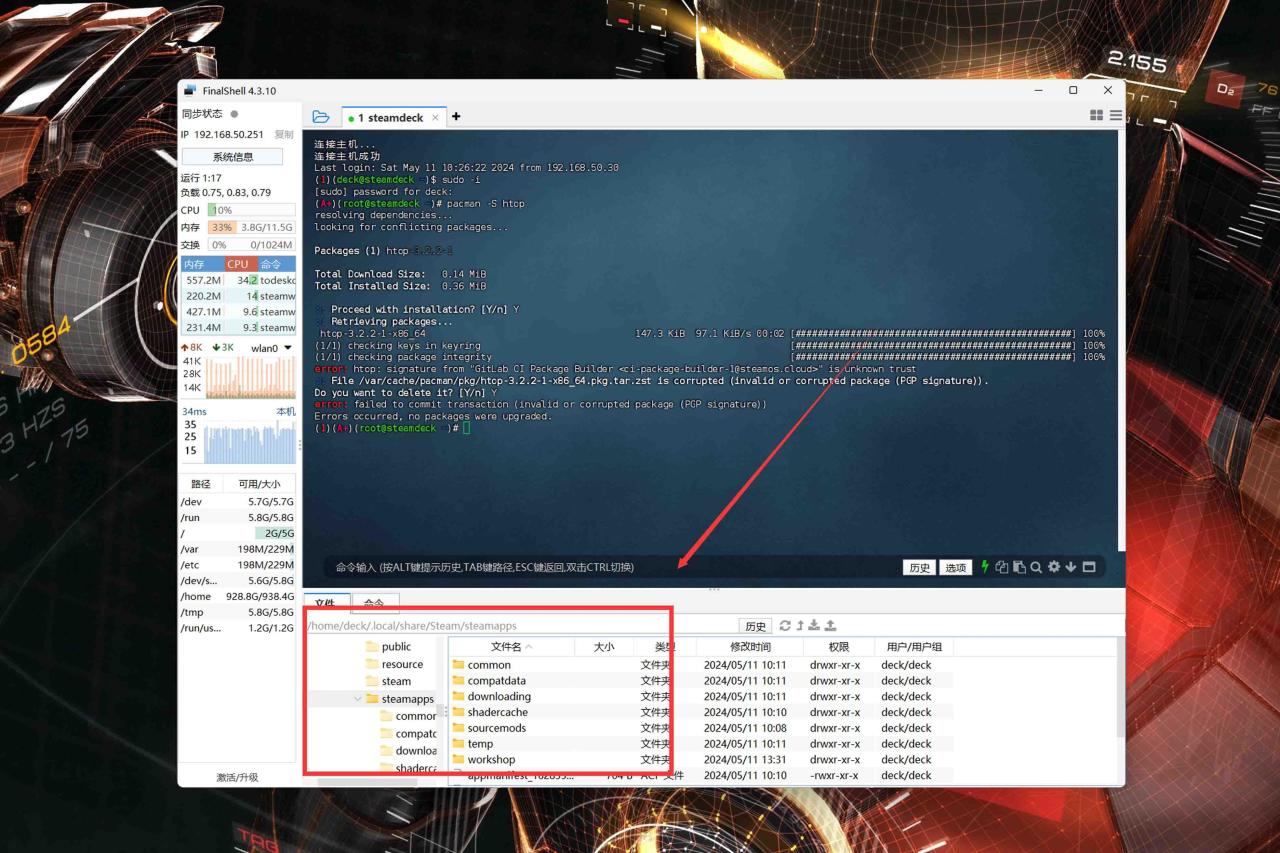Open the settings gear in the command bar

click(x=1054, y=567)
